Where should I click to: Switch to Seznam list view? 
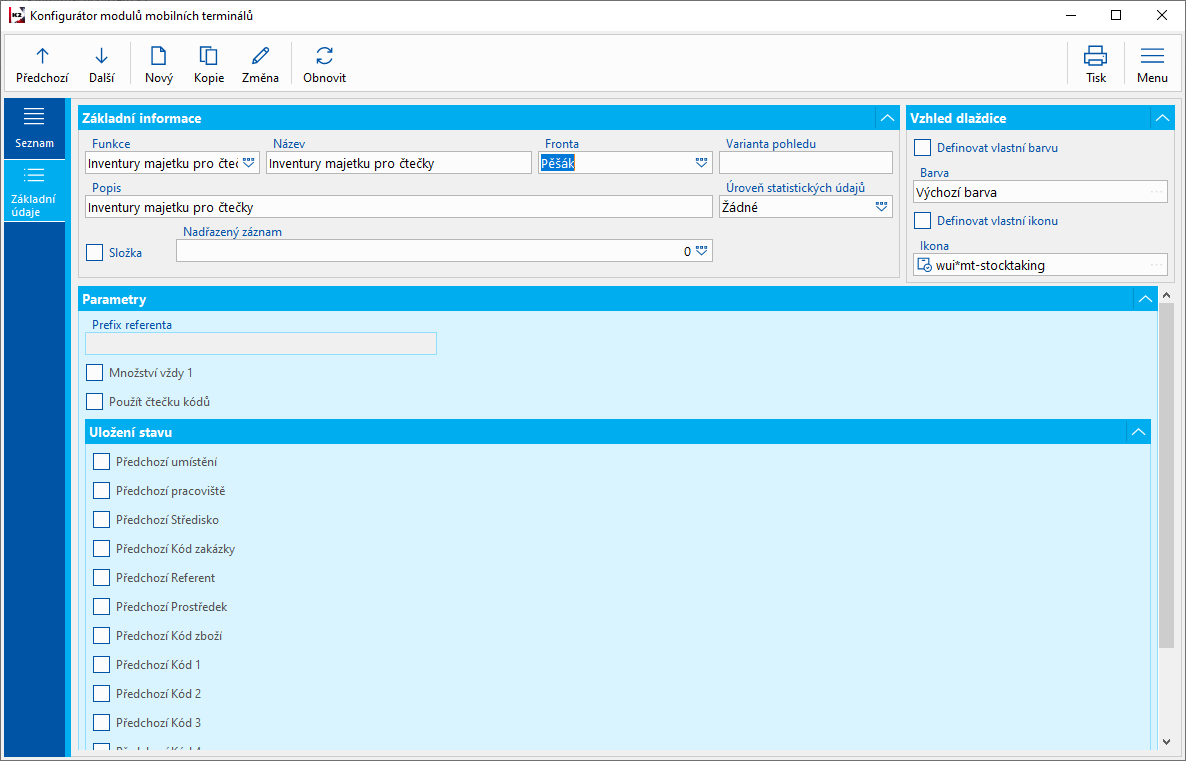pos(34,128)
